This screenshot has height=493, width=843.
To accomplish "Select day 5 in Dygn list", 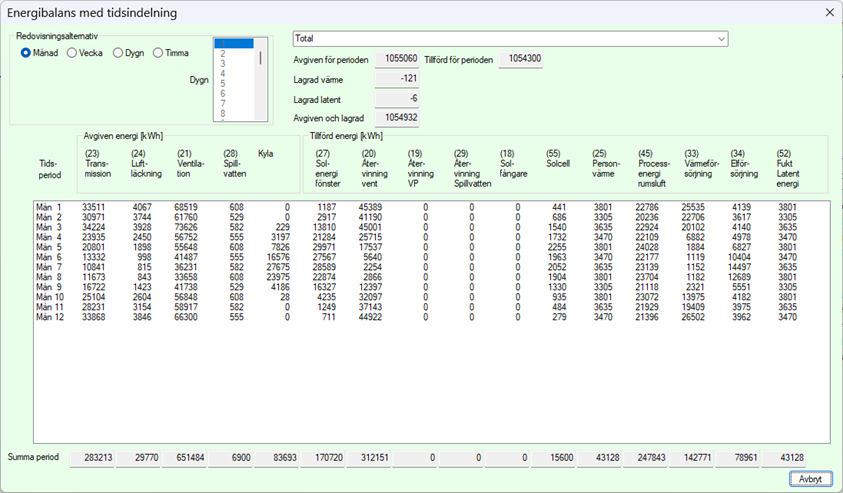I will [222, 83].
